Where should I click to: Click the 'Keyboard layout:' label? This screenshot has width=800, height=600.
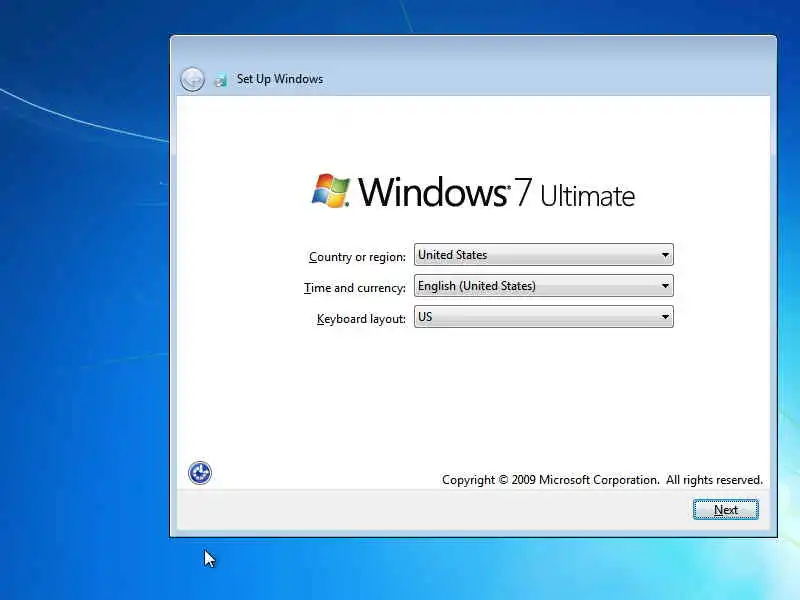(x=361, y=319)
